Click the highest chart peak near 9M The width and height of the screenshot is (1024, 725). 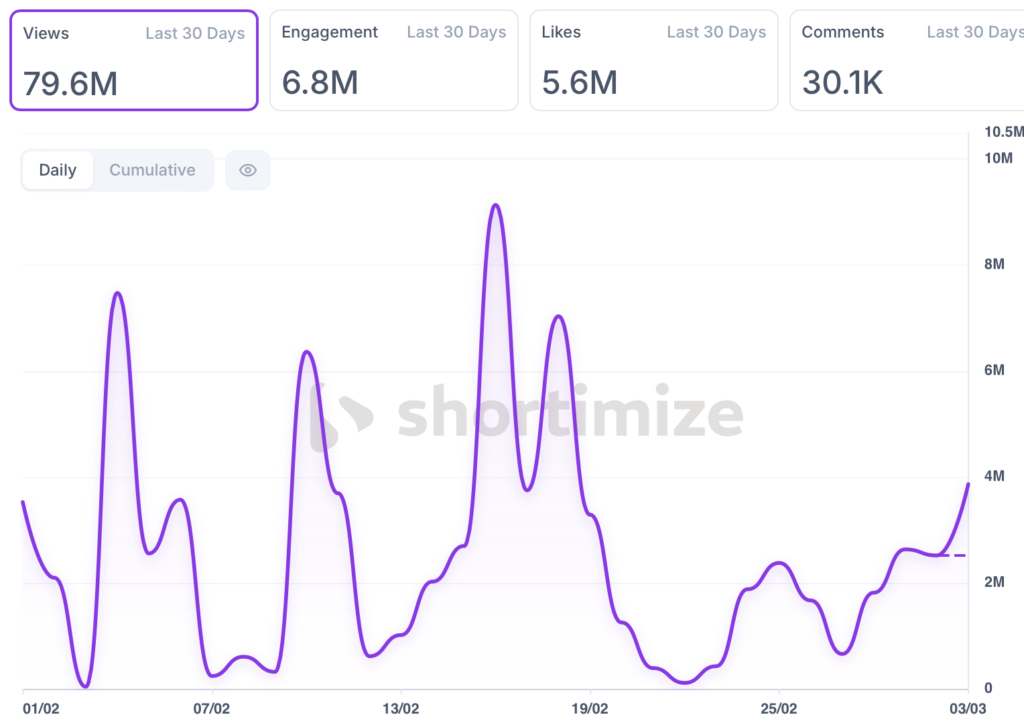[x=495, y=205]
